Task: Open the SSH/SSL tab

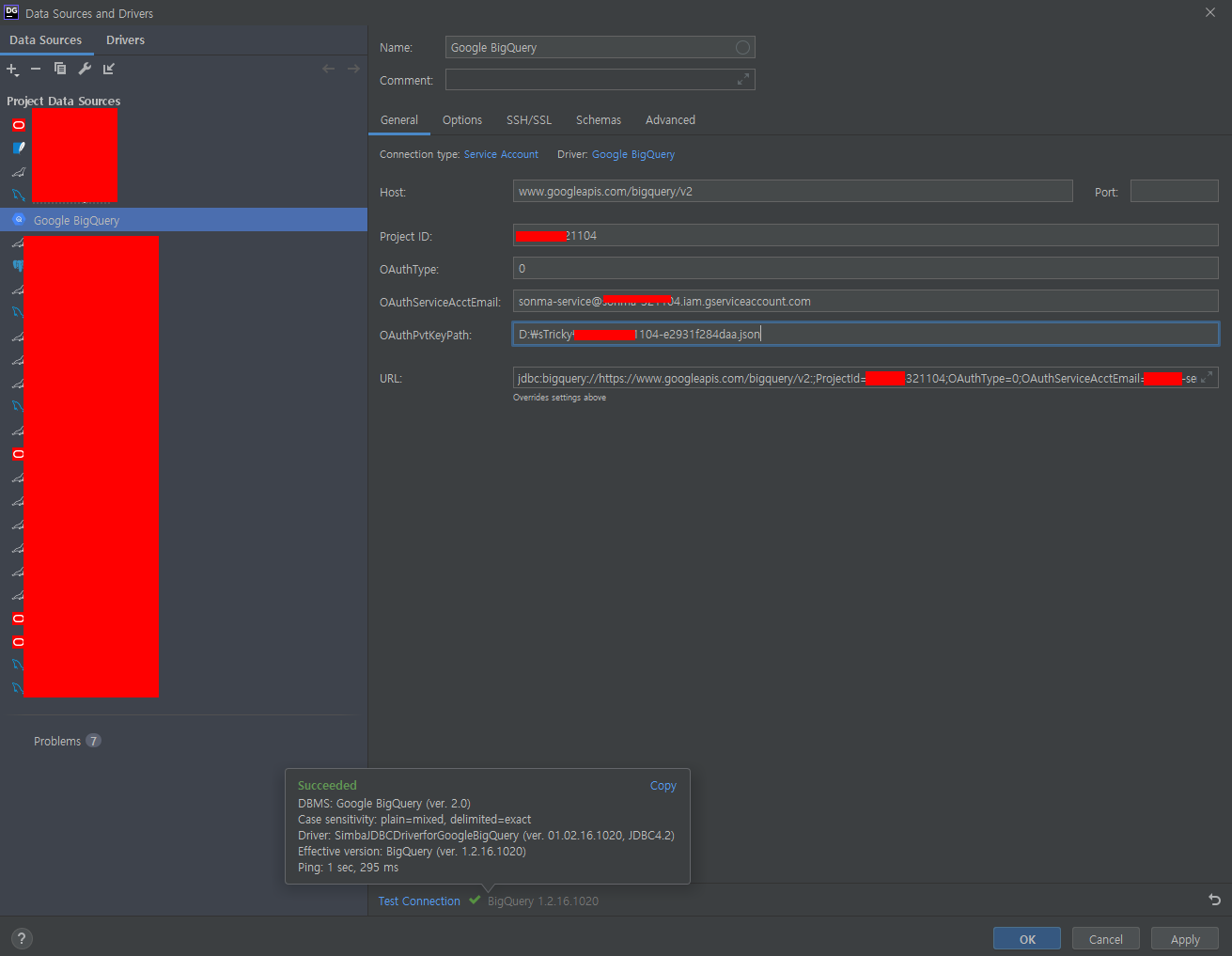Action: tap(529, 120)
